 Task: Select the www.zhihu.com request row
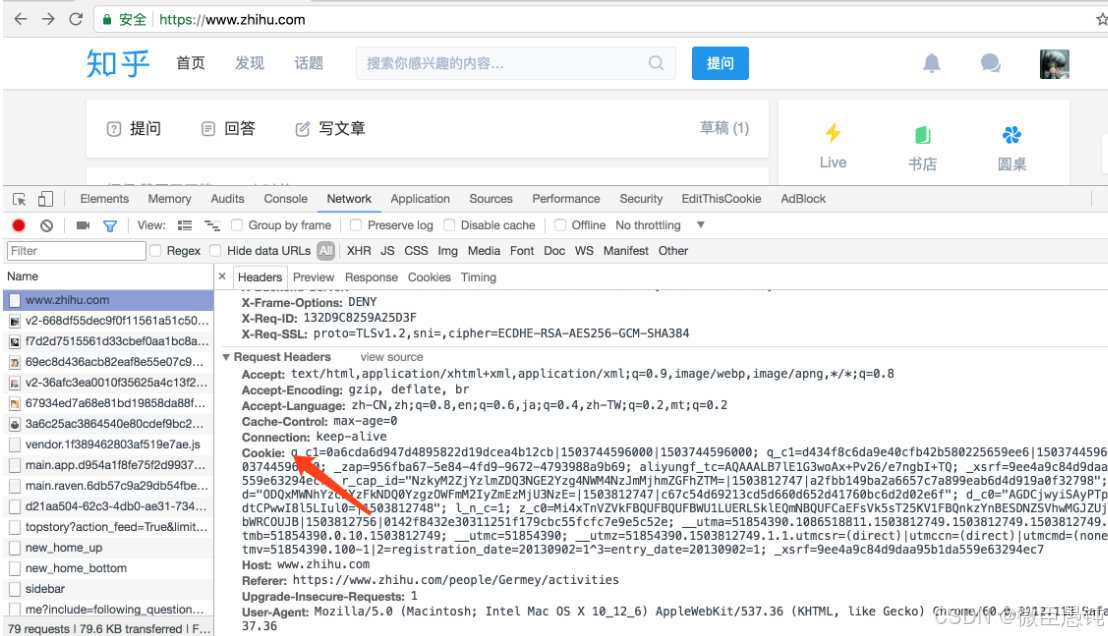coord(108,300)
